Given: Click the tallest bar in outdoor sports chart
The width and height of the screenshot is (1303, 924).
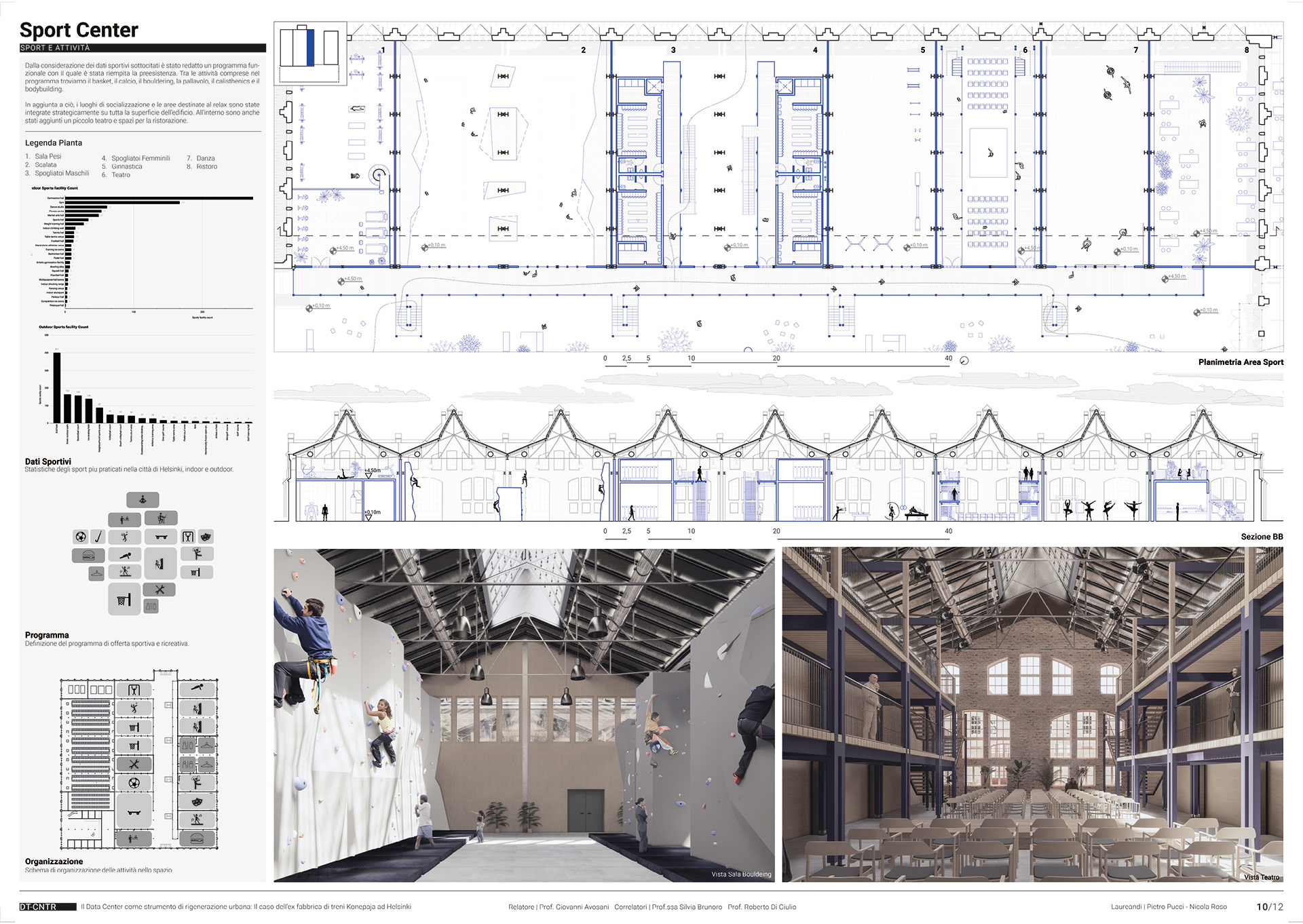Looking at the screenshot, I should pos(57,387).
